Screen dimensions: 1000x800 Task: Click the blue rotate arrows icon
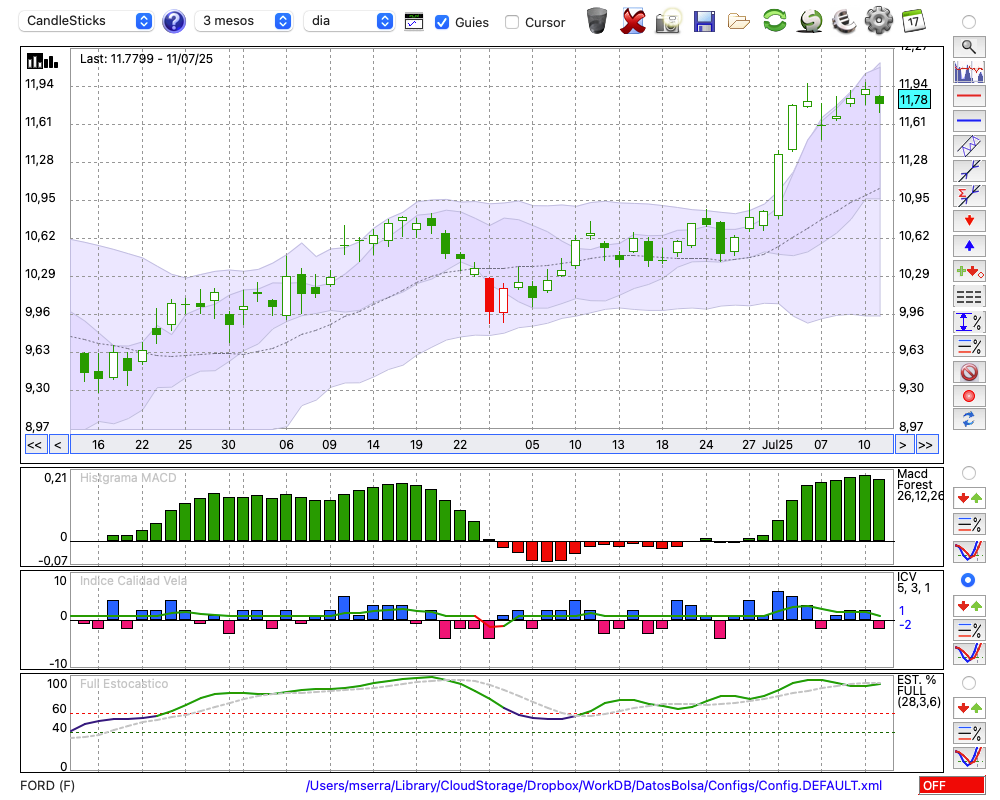tap(969, 420)
